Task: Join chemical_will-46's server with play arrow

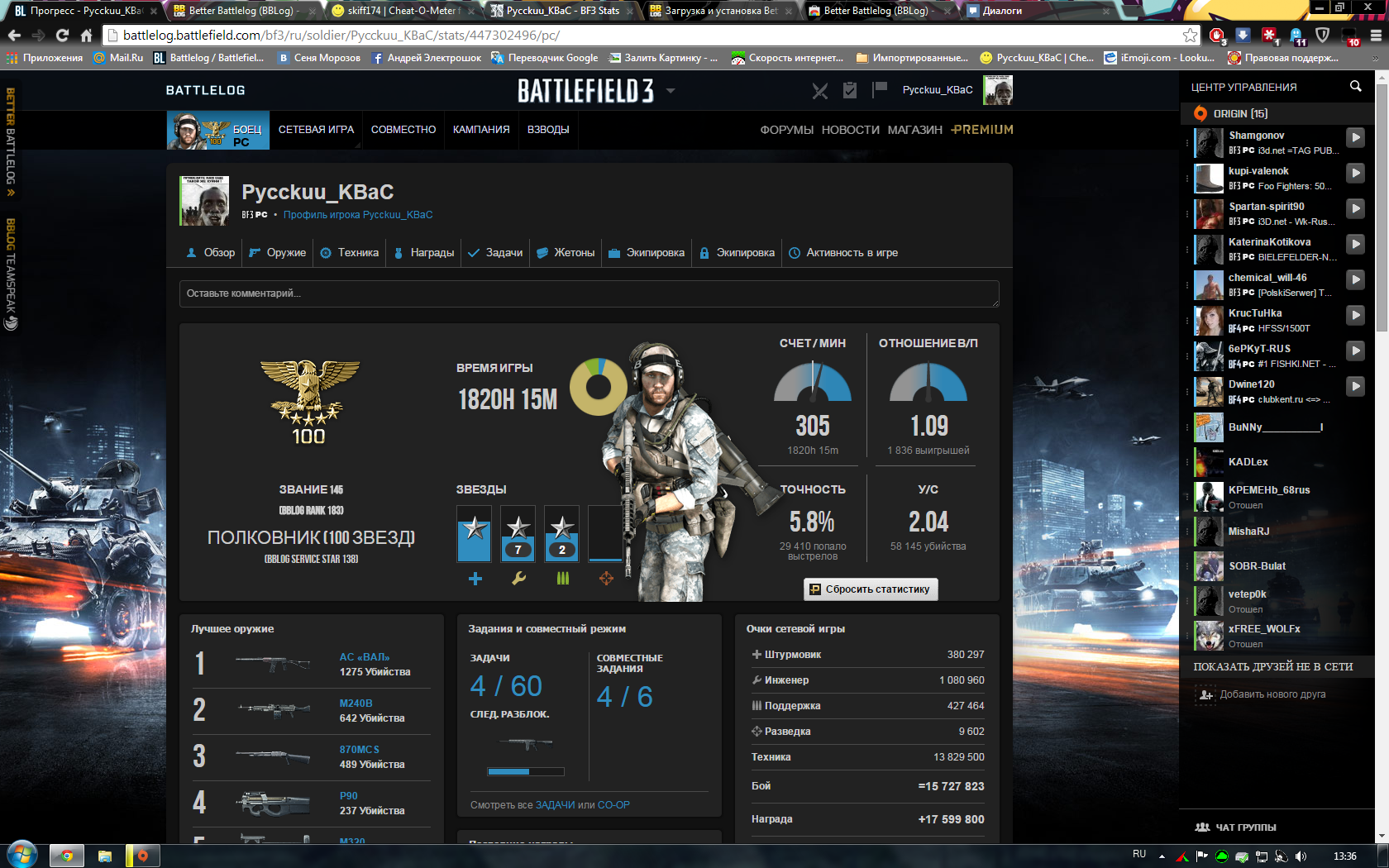Action: [x=1355, y=279]
